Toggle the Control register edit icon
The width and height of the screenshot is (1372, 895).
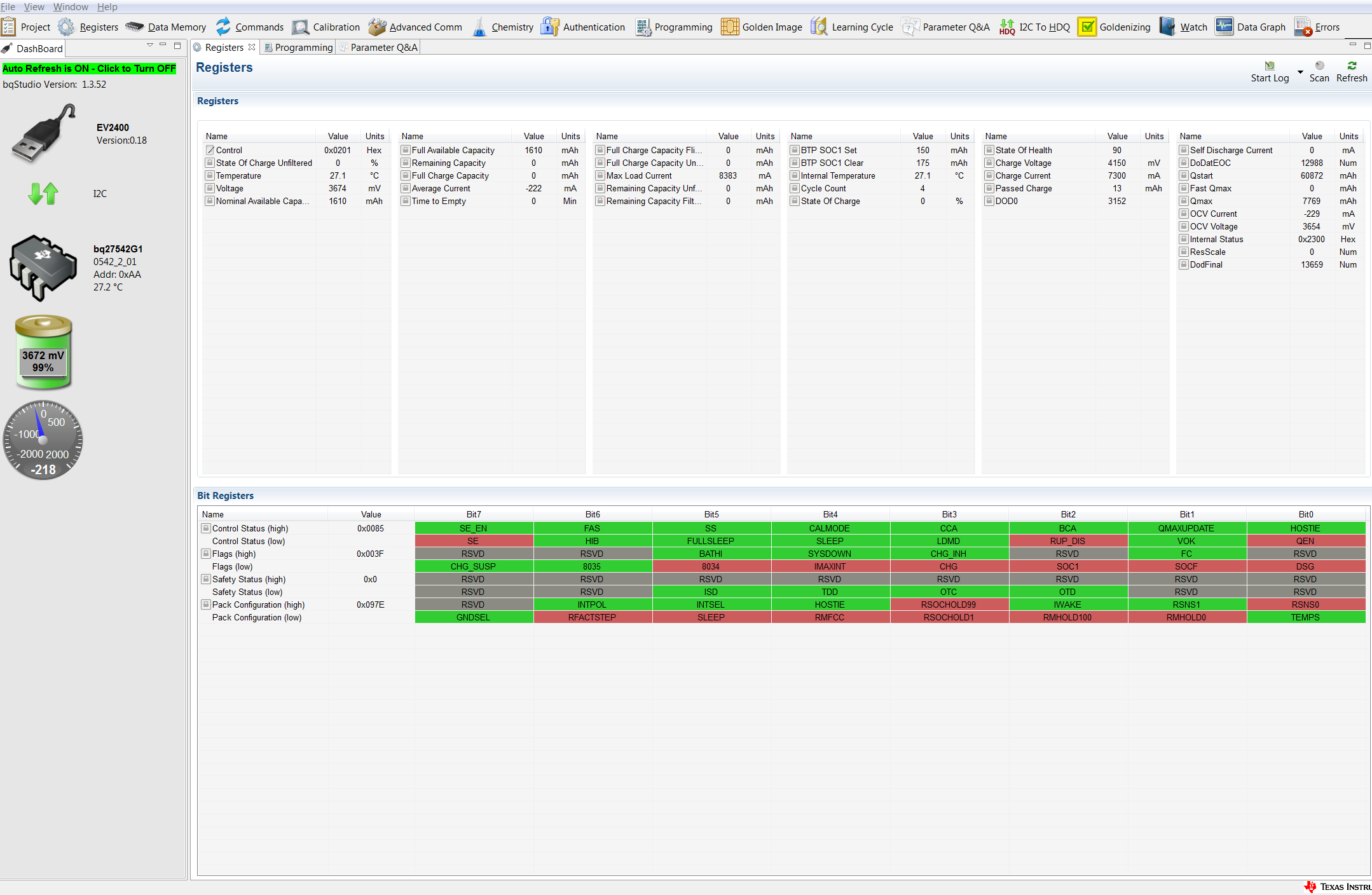[210, 150]
